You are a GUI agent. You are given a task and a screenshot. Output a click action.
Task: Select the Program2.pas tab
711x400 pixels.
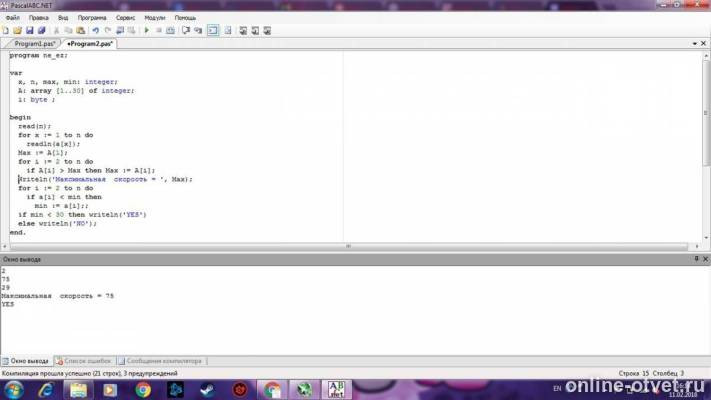tap(90, 44)
